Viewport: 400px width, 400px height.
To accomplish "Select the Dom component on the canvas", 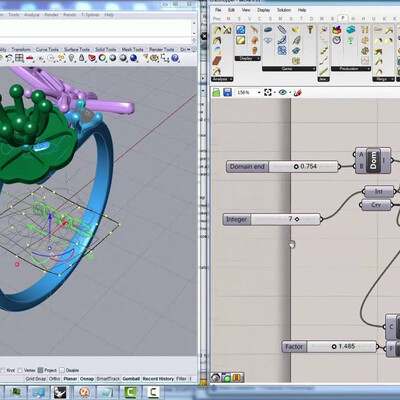I will [x=373, y=161].
